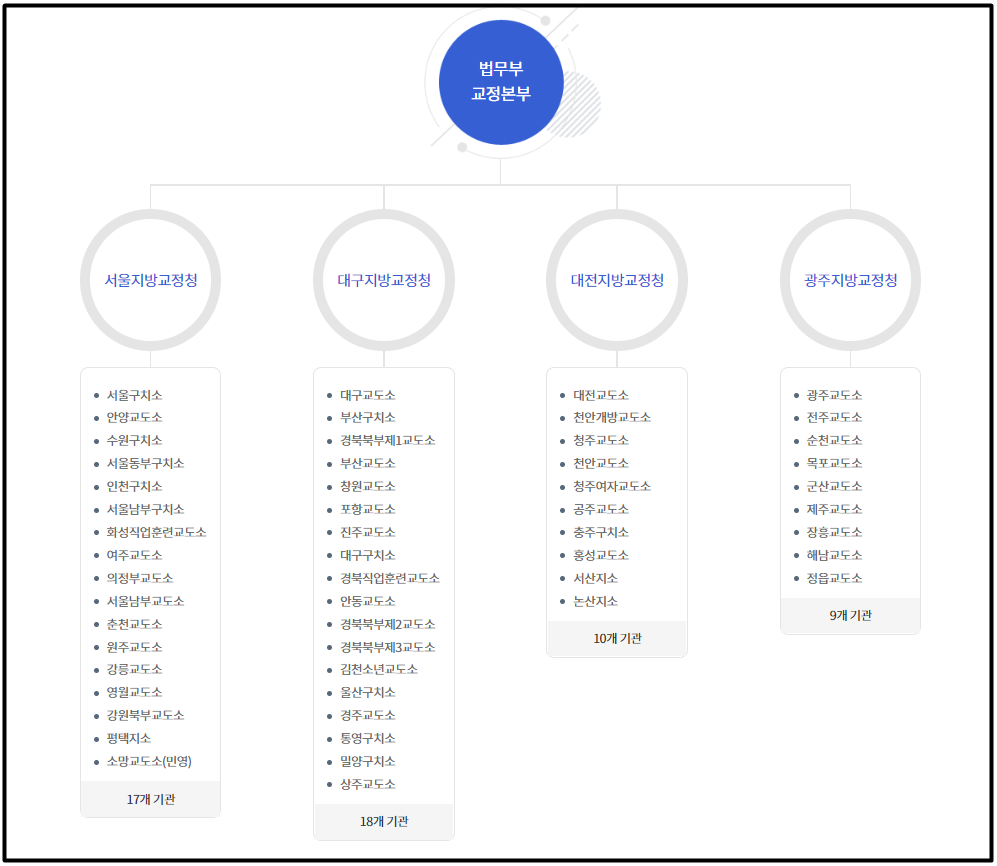Click 경북북부제2교도소 entry
997x866 pixels.
click(387, 624)
